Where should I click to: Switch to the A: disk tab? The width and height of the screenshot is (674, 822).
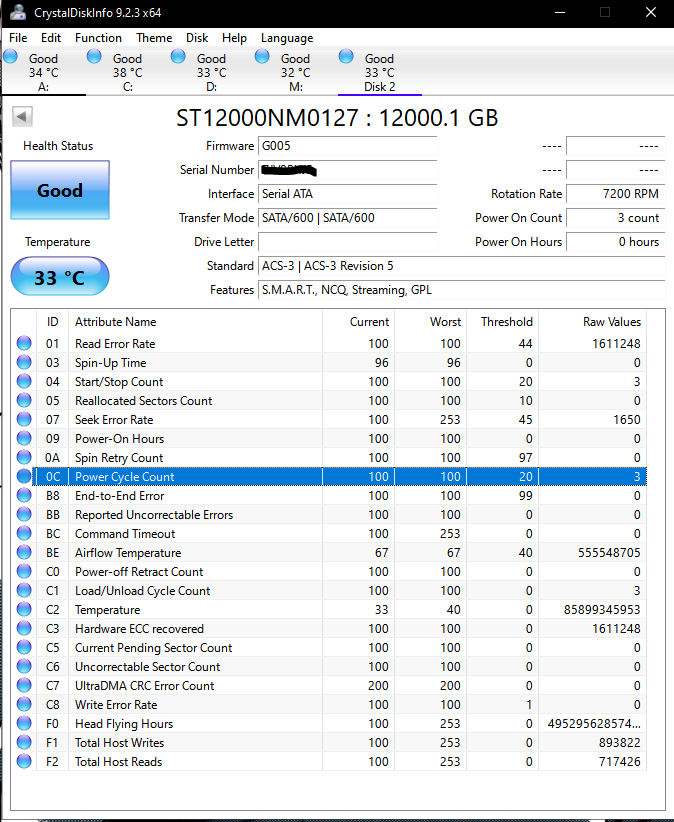point(44,72)
